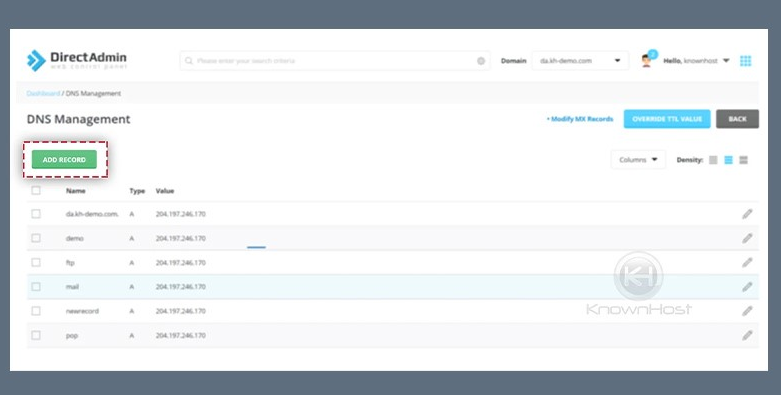Viewport: 781px width, 395px height.
Task: Check the ftp record checkbox
Action: coord(36,262)
